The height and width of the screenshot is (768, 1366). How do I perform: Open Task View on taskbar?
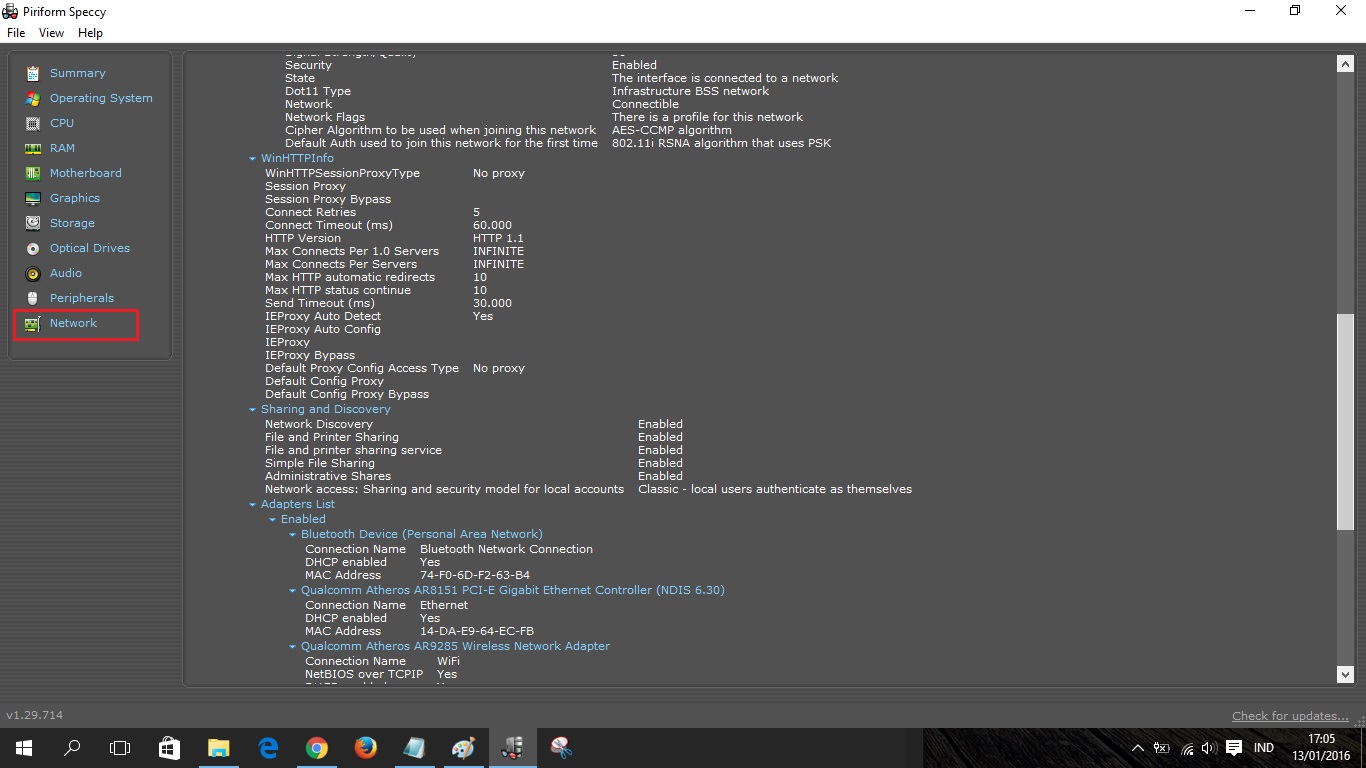[120, 747]
